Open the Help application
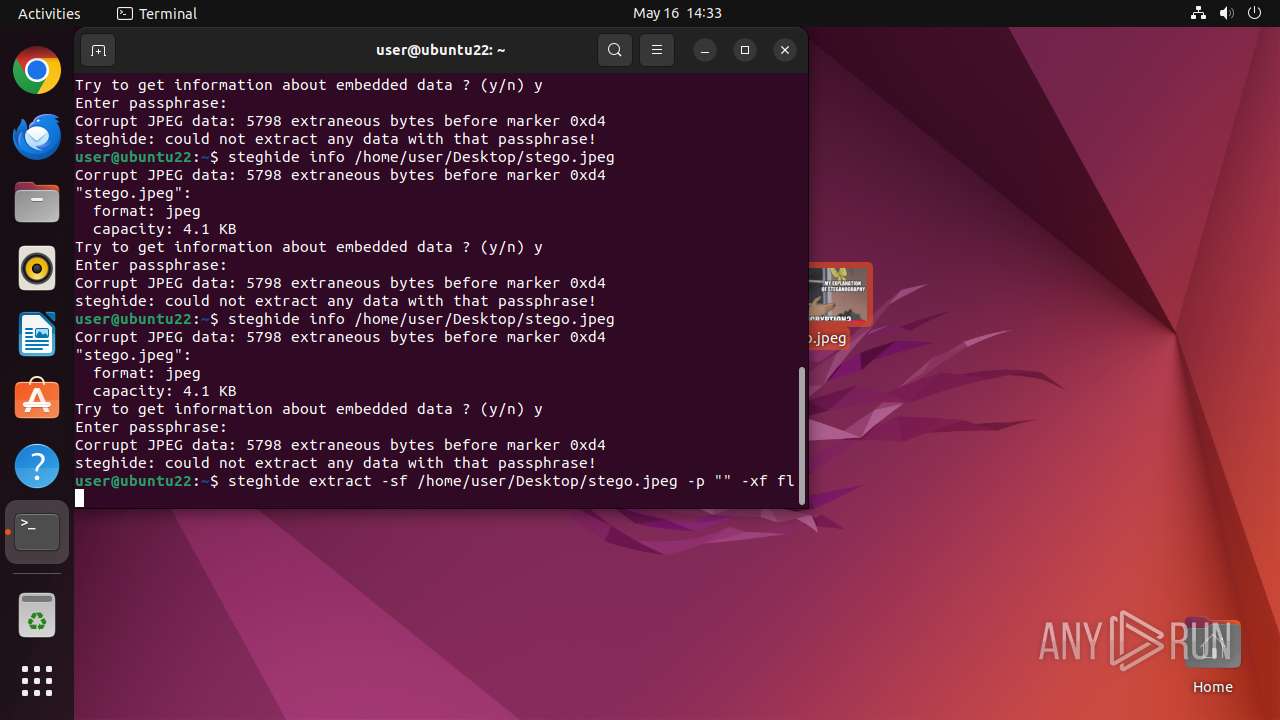Viewport: 1280px width, 720px height. pos(37,466)
